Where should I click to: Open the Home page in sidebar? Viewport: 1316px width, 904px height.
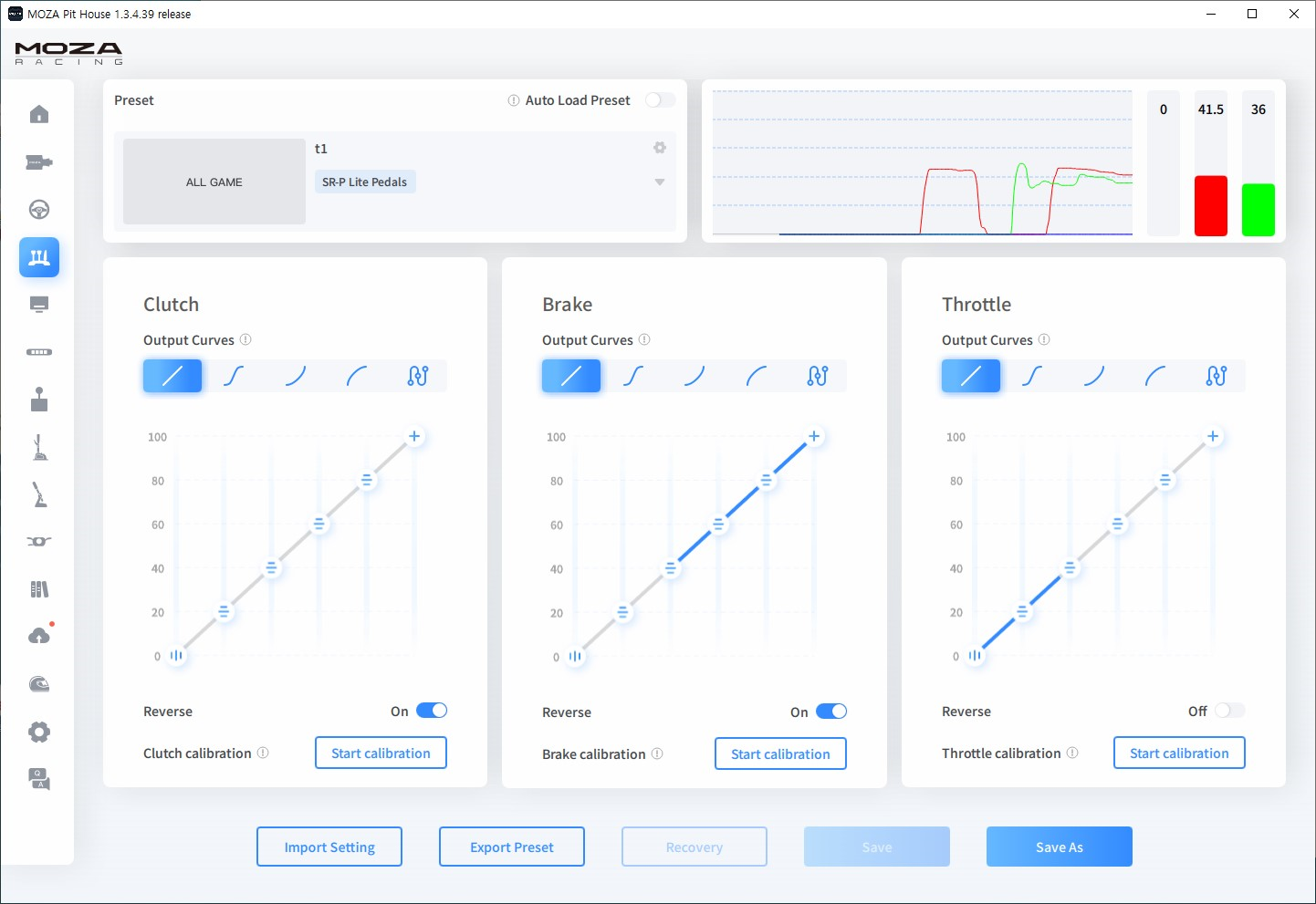tap(39, 114)
